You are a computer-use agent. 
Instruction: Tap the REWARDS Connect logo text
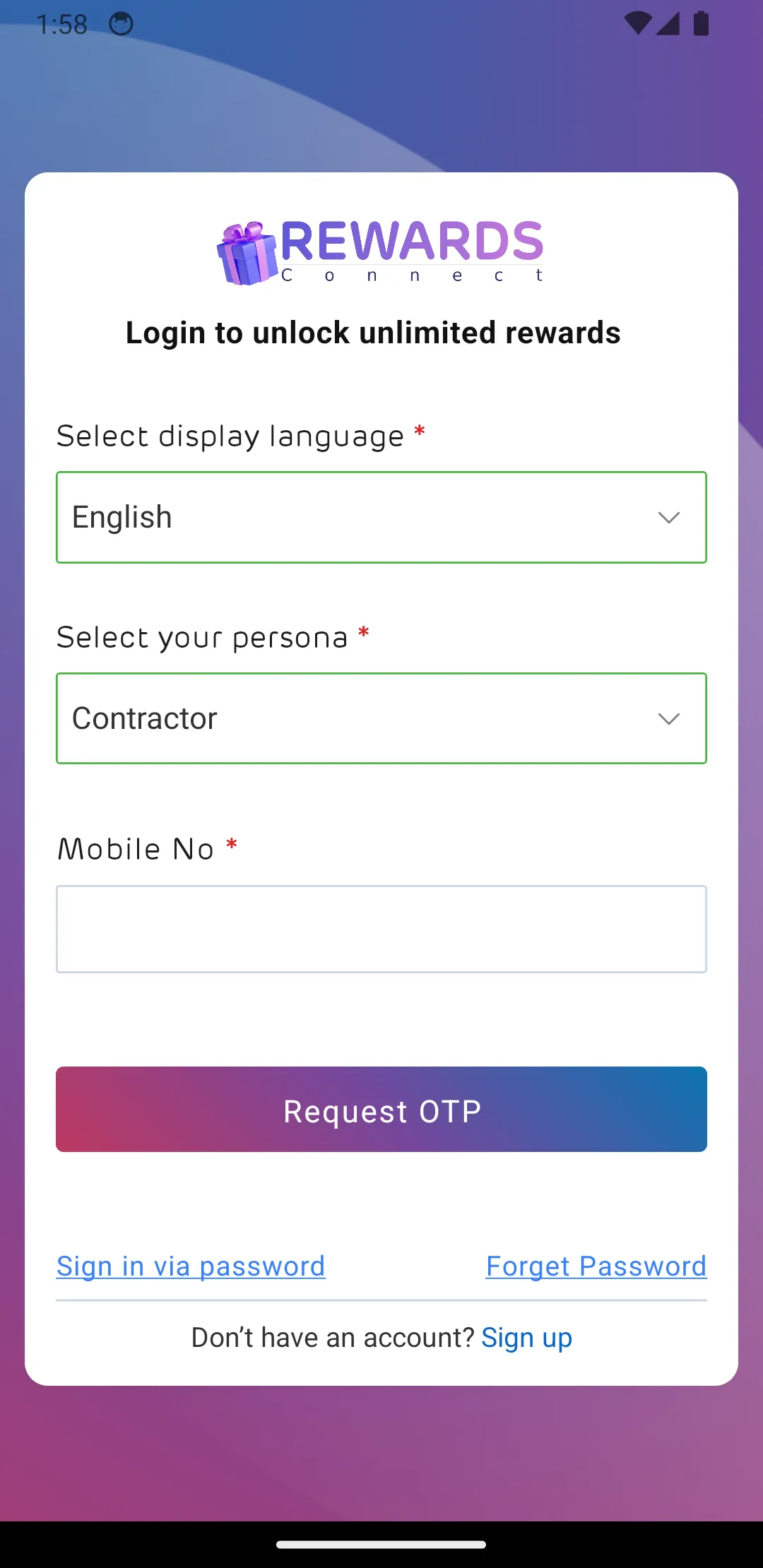pyautogui.click(x=412, y=251)
